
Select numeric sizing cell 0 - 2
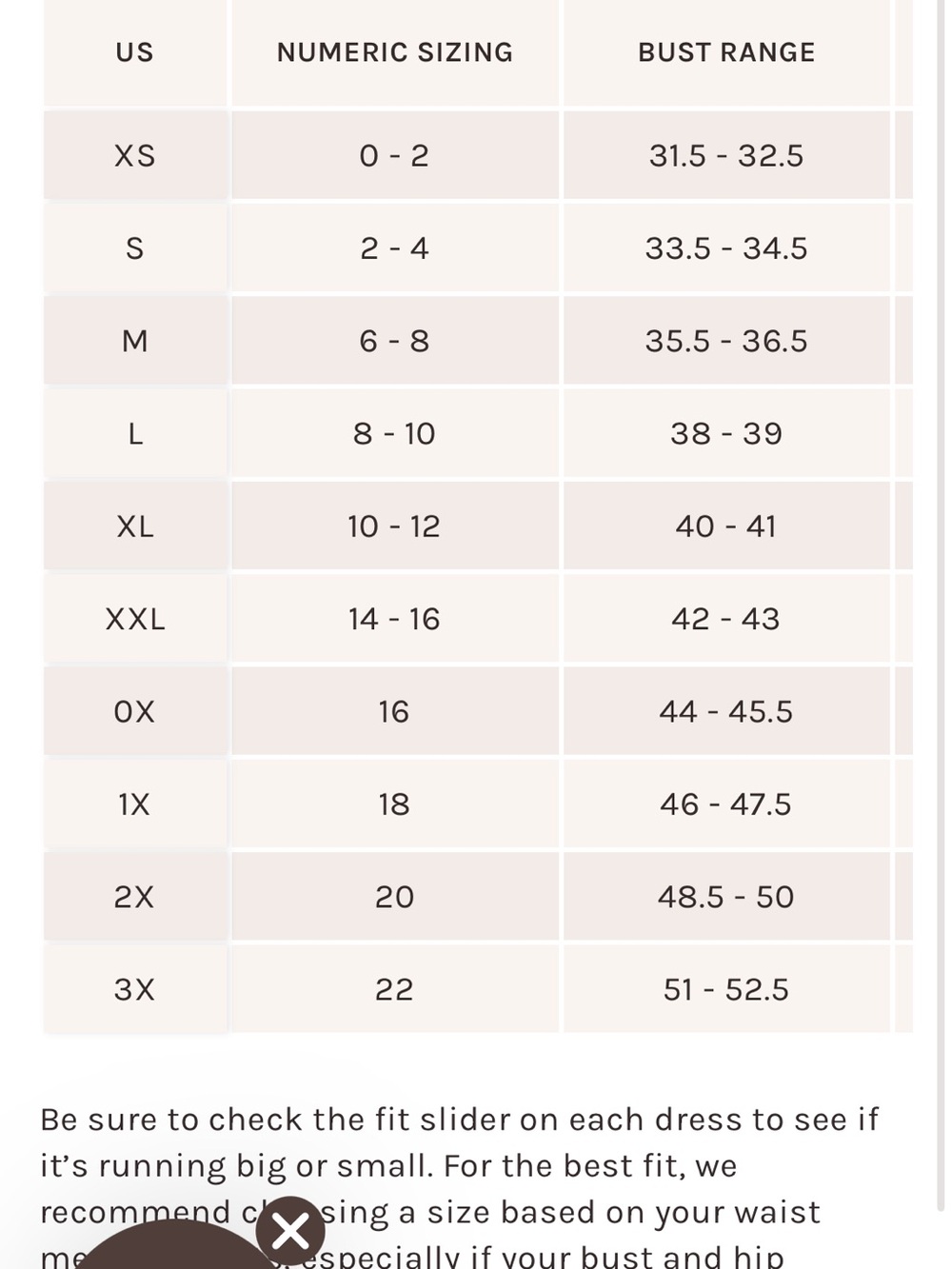[x=395, y=155]
